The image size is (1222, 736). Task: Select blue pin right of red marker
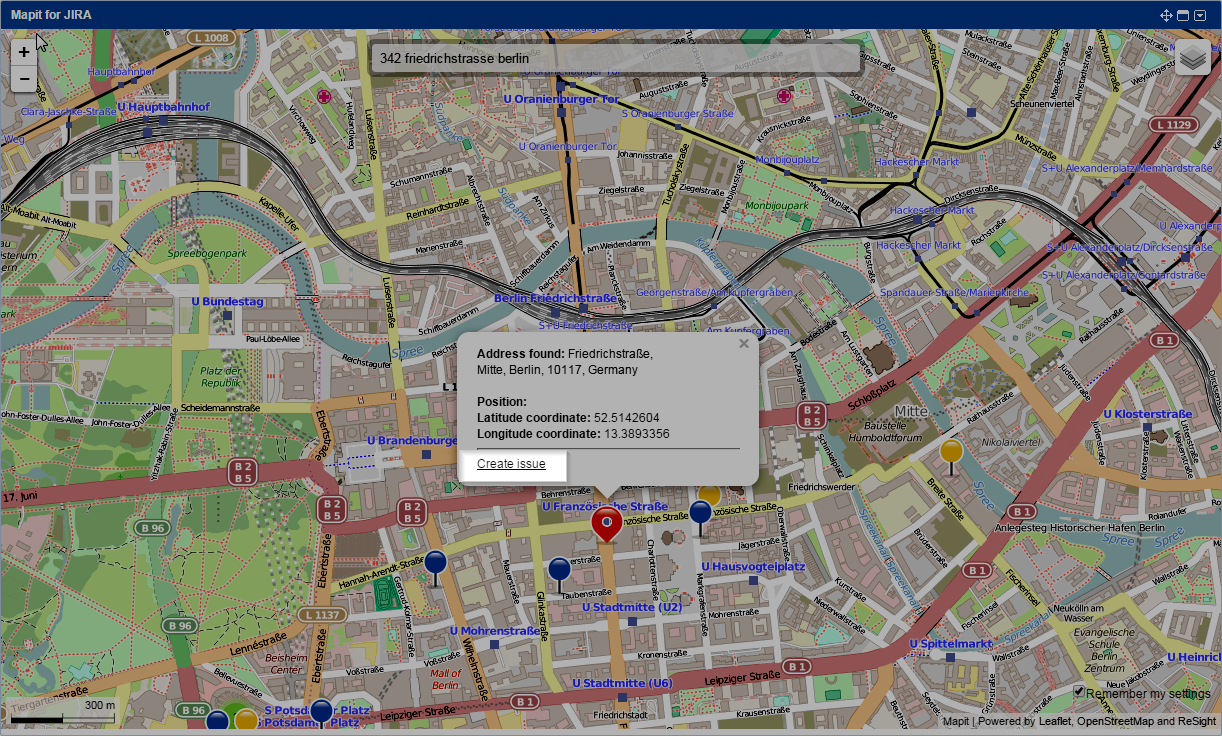click(x=700, y=513)
